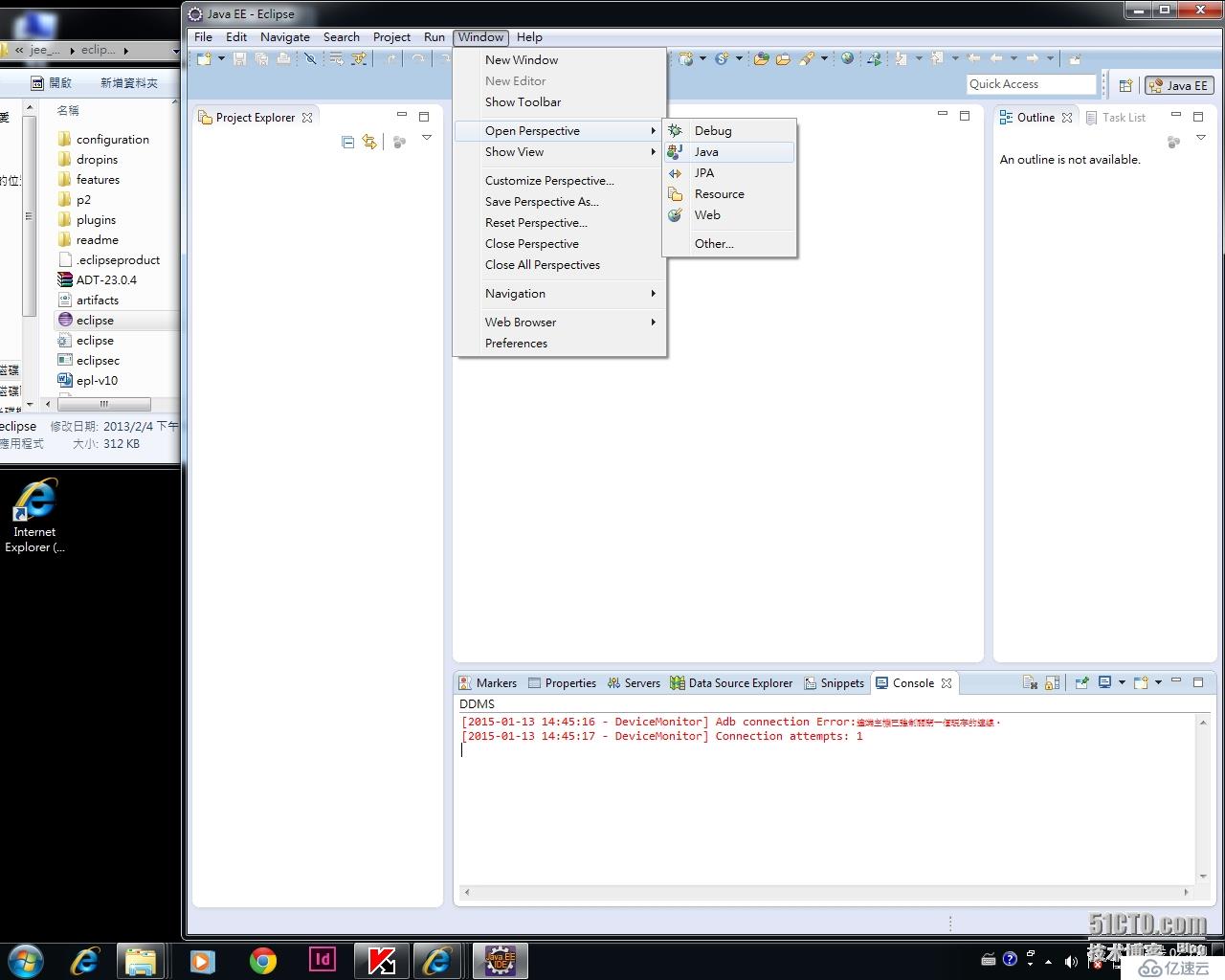Expand the Web Browser submenu
The height and width of the screenshot is (980, 1225).
click(559, 323)
